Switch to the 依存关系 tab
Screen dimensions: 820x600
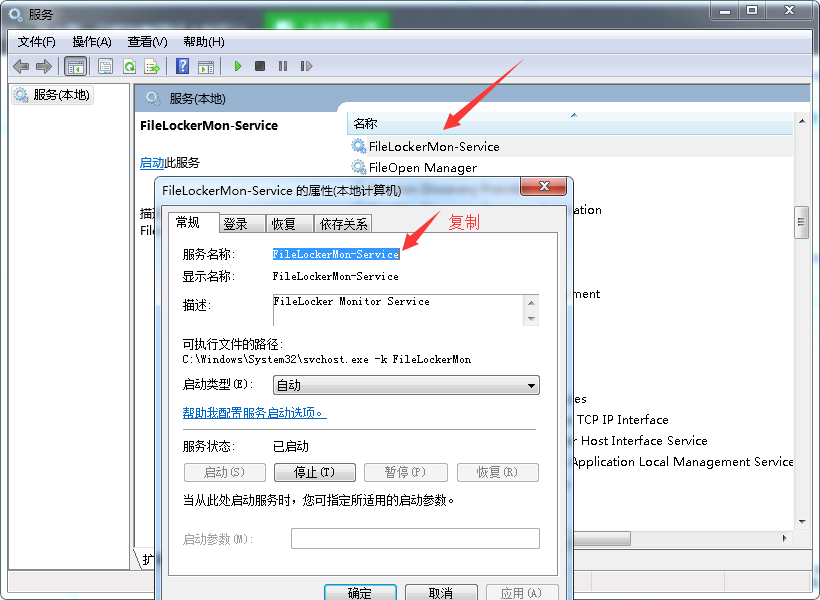(x=343, y=224)
